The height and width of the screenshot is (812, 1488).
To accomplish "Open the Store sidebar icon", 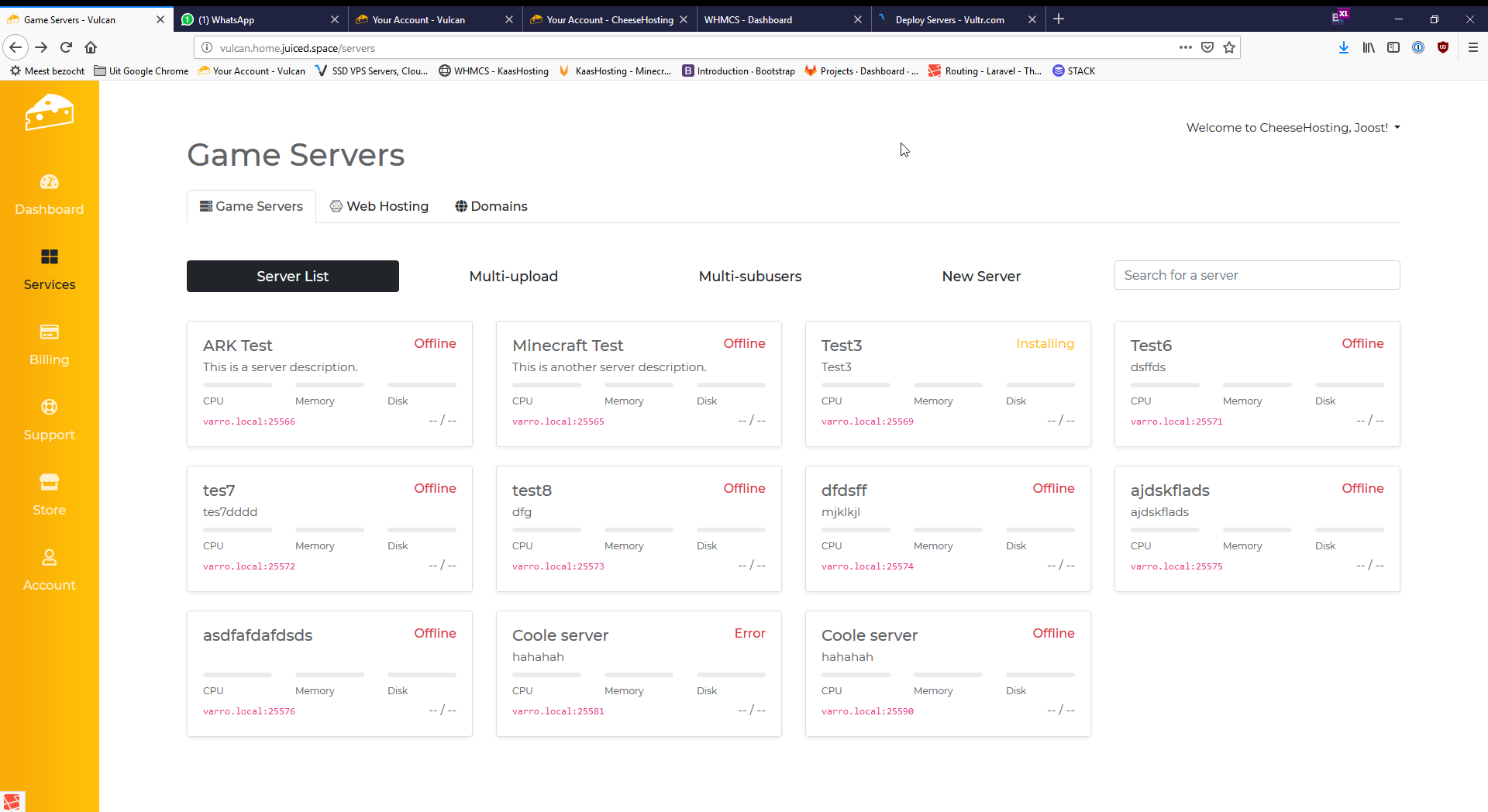I will pos(49,483).
